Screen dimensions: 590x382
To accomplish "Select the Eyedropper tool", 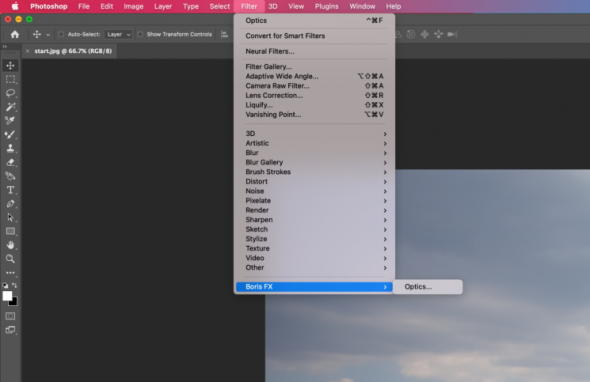I will (10, 120).
